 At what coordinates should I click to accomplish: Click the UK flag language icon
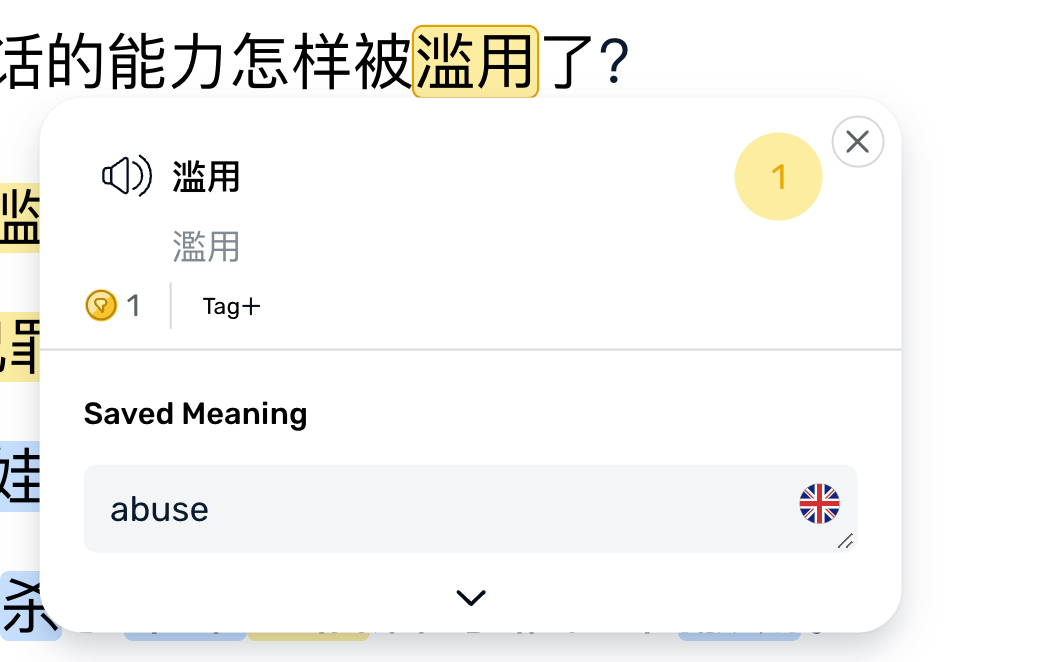pos(819,503)
